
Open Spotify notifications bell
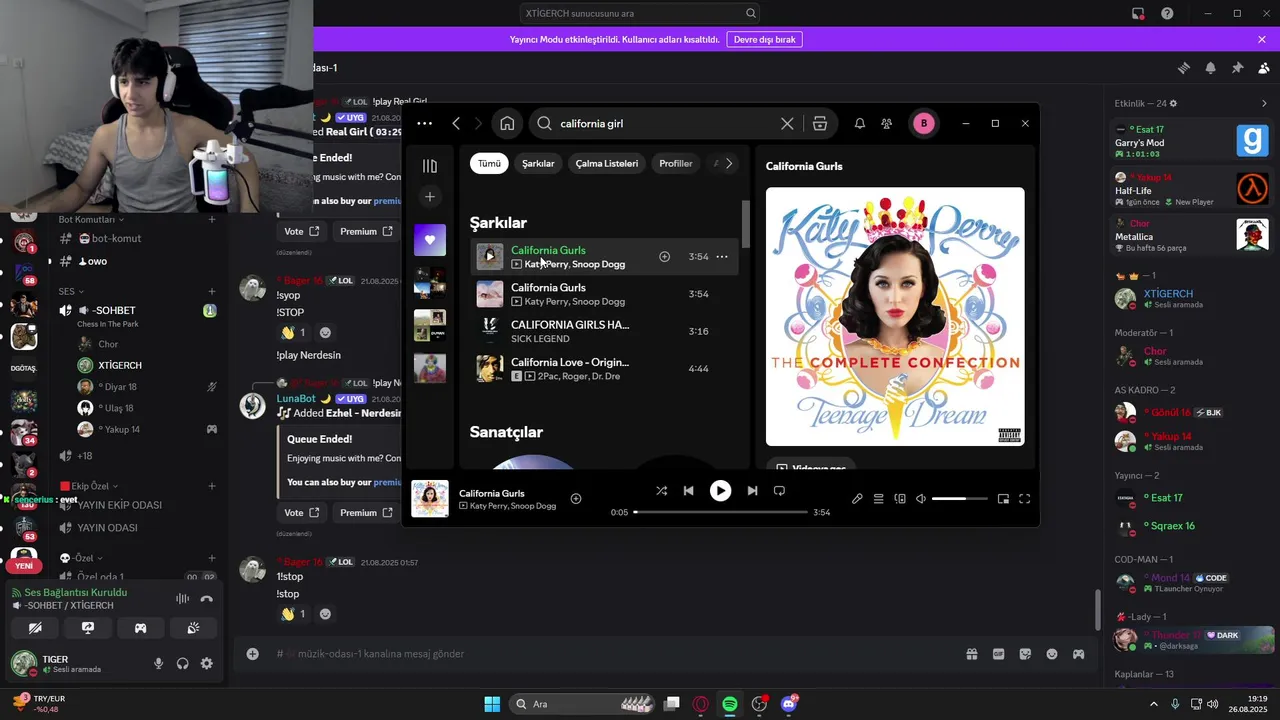[859, 124]
